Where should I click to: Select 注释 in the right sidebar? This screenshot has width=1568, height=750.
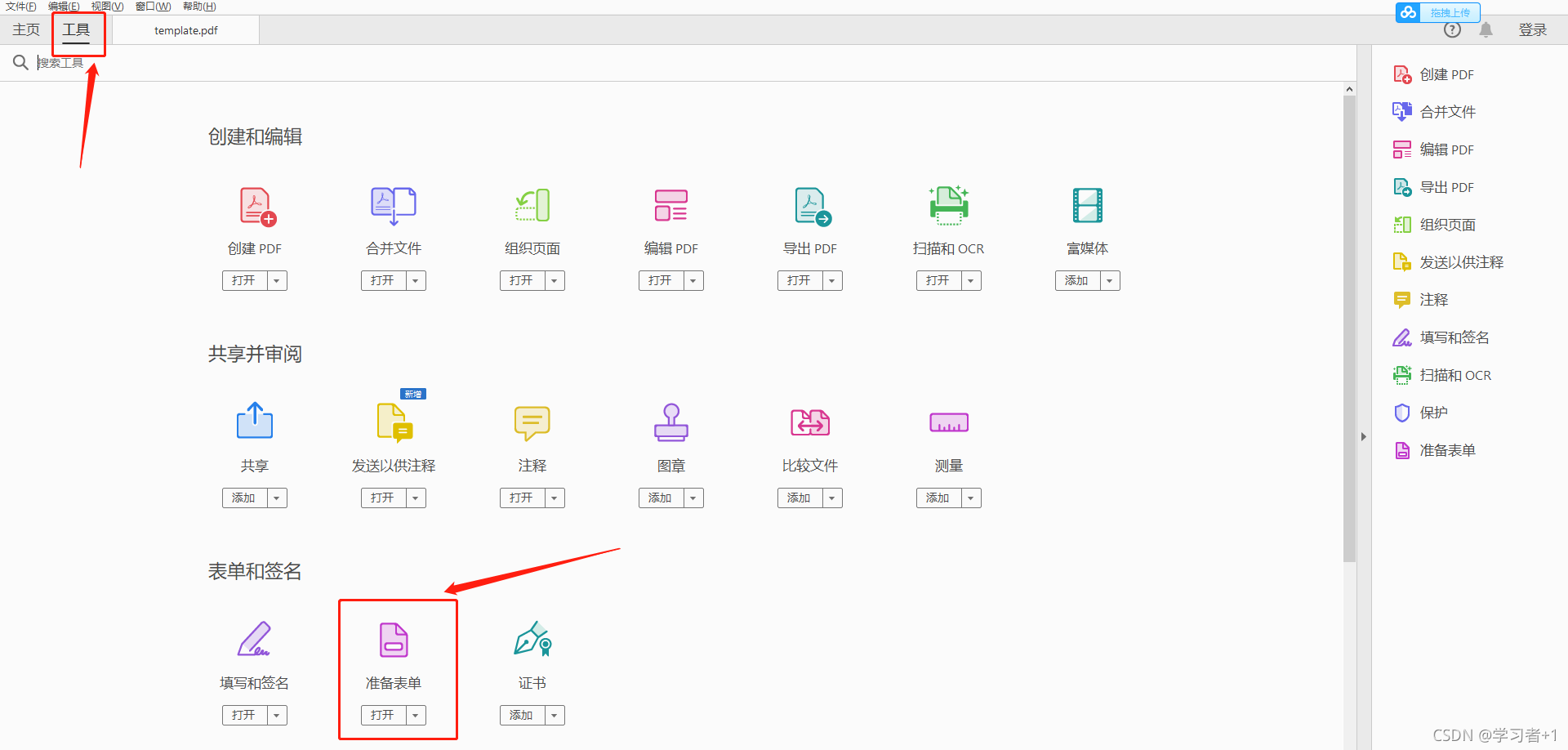1420,300
